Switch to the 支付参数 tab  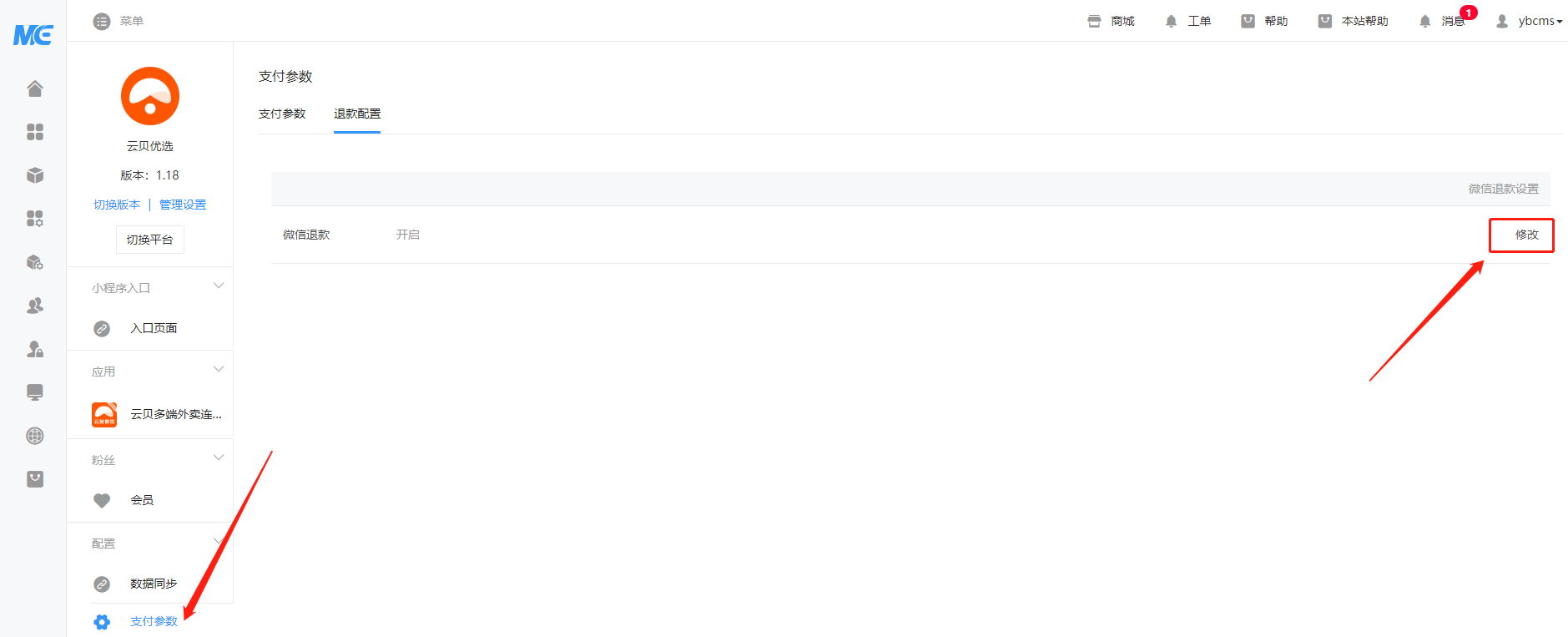click(x=282, y=114)
